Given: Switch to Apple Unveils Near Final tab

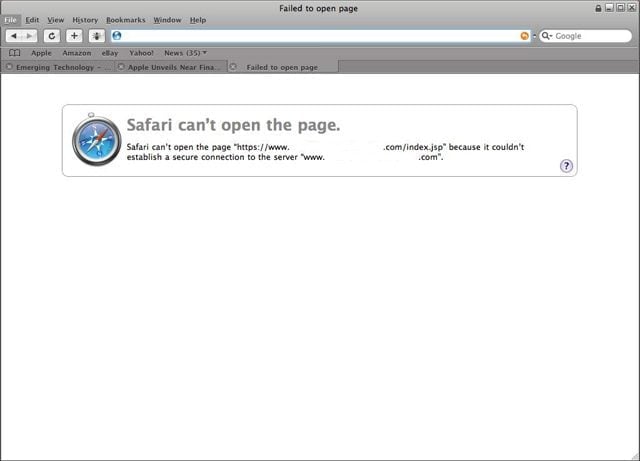Looking at the screenshot, I should (171, 67).
